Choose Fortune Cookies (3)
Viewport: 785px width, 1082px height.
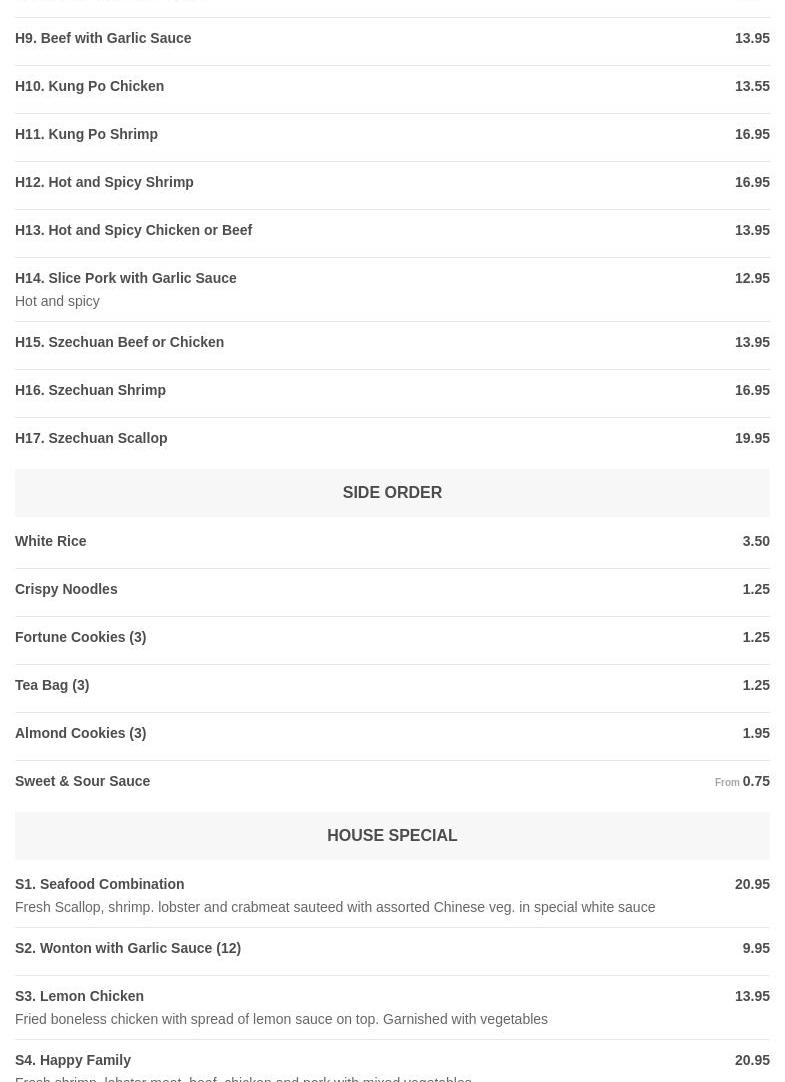coord(80,637)
